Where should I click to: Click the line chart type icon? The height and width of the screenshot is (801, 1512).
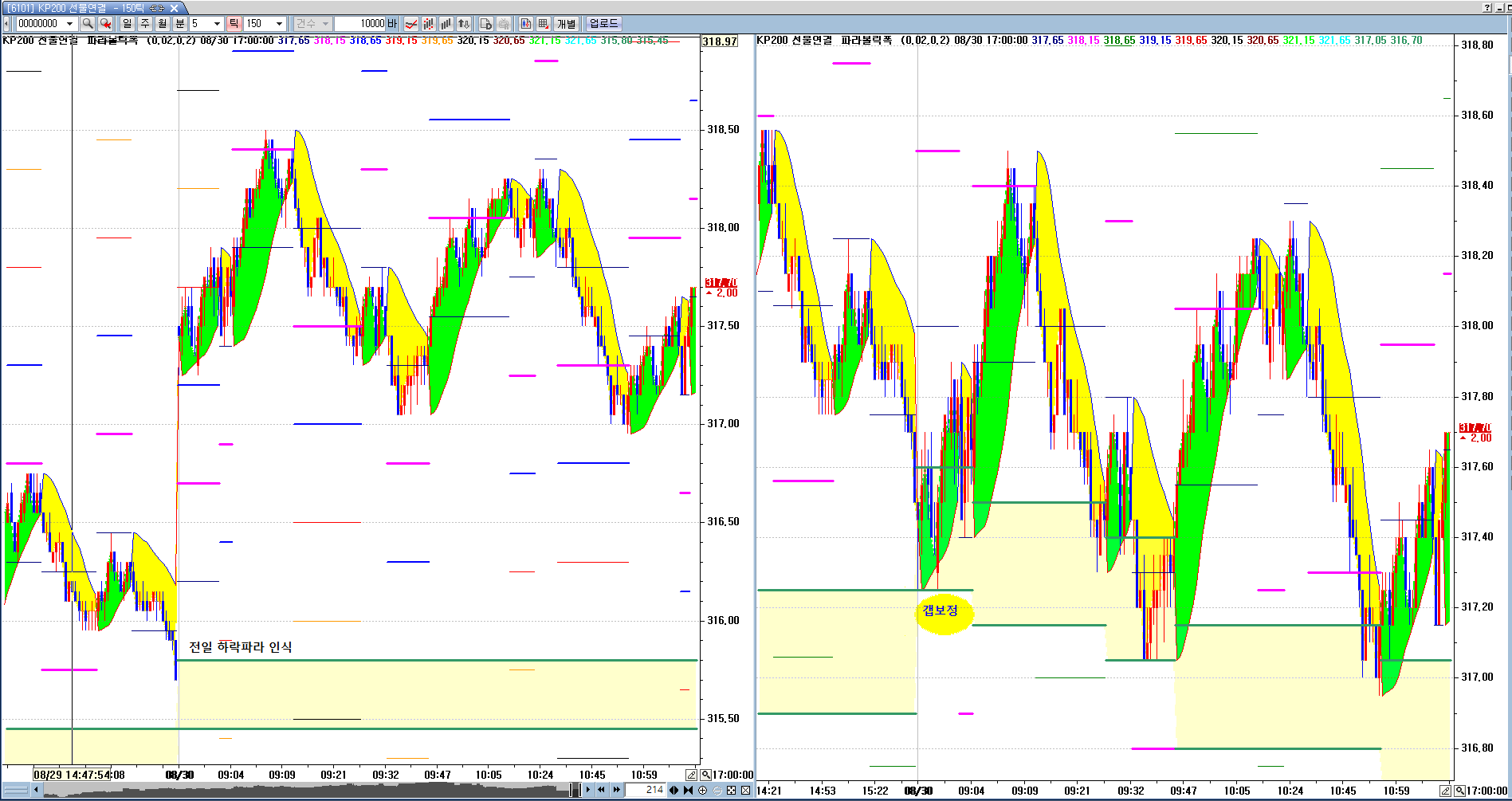(411, 24)
